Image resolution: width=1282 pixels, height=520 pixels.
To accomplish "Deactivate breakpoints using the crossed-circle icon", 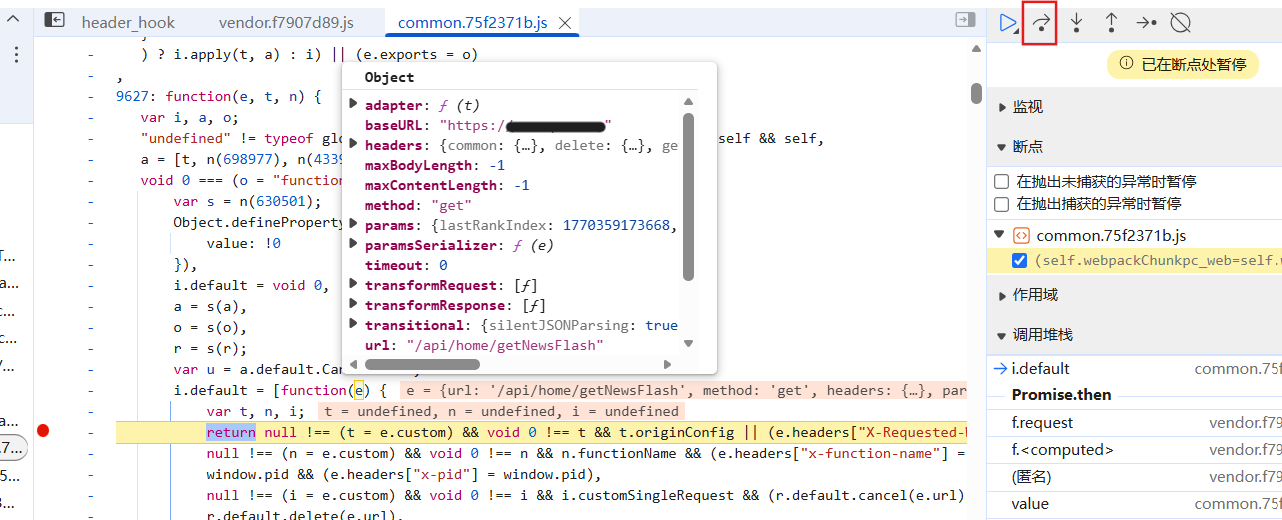I will [1181, 23].
